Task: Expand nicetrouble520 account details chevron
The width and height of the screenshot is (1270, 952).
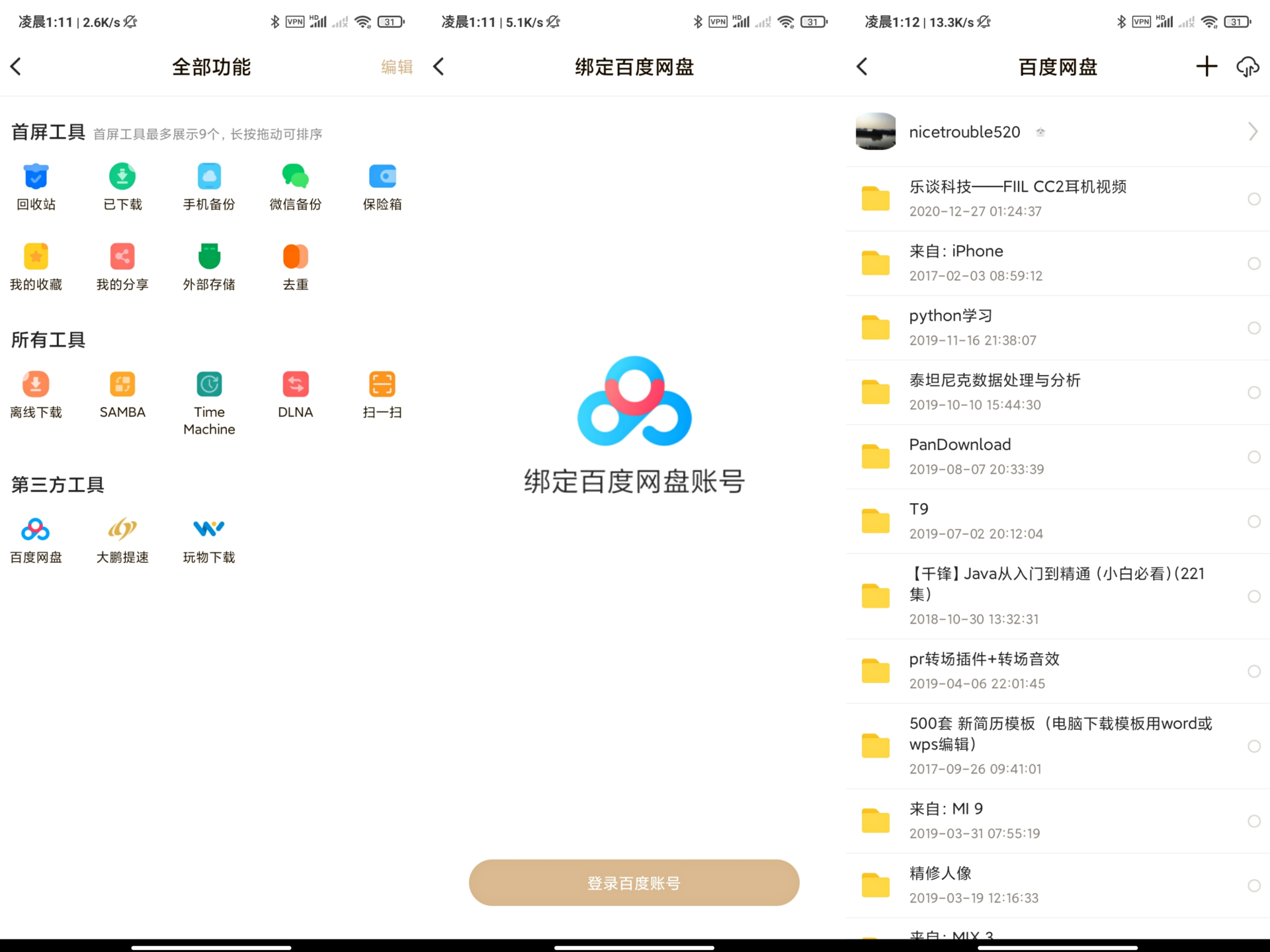Action: click(x=1252, y=132)
